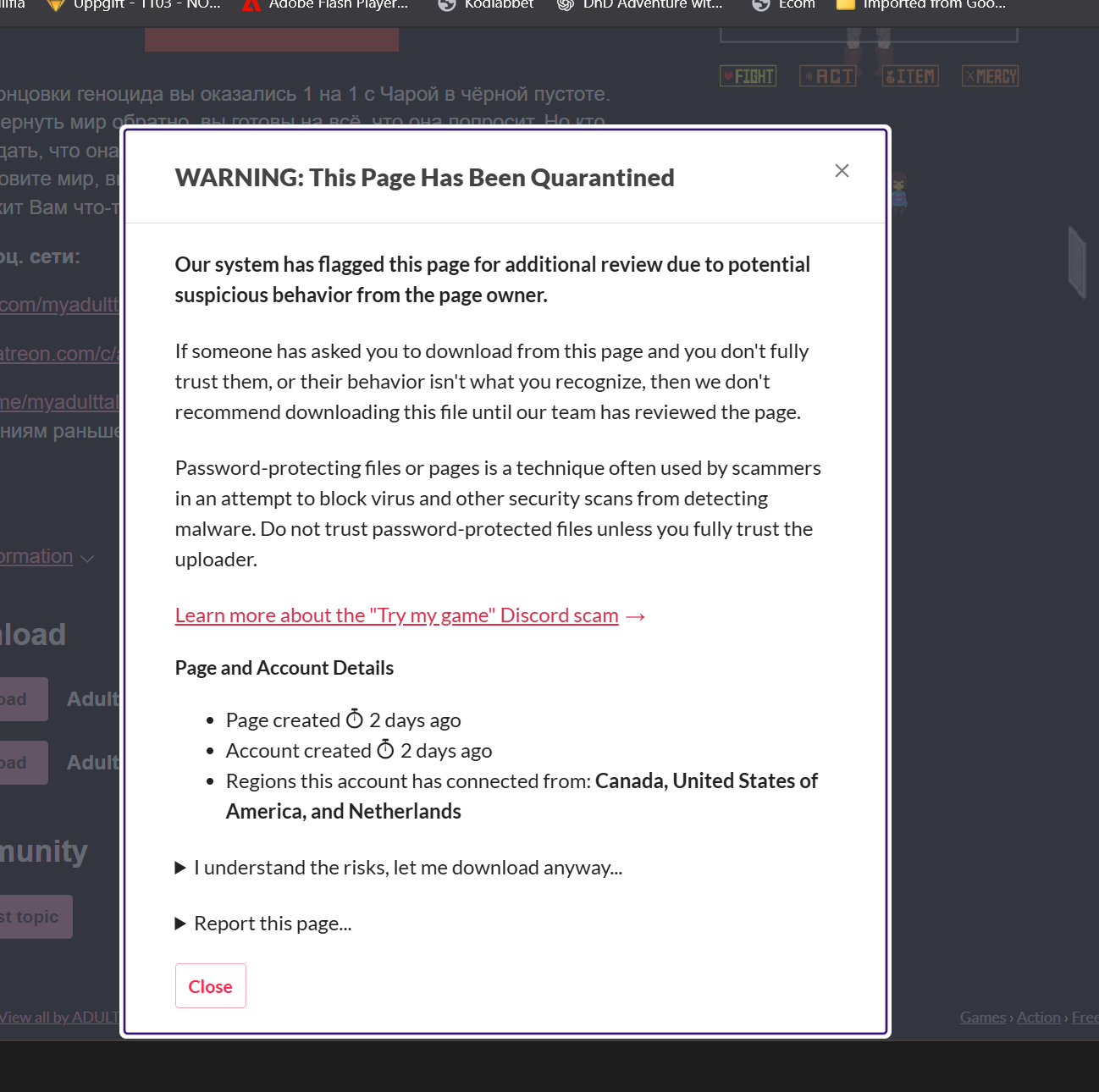Viewport: 1099px width, 1092px height.
Task: Follow the Action breadcrumb link in the footer
Action: pyautogui.click(x=1039, y=1018)
